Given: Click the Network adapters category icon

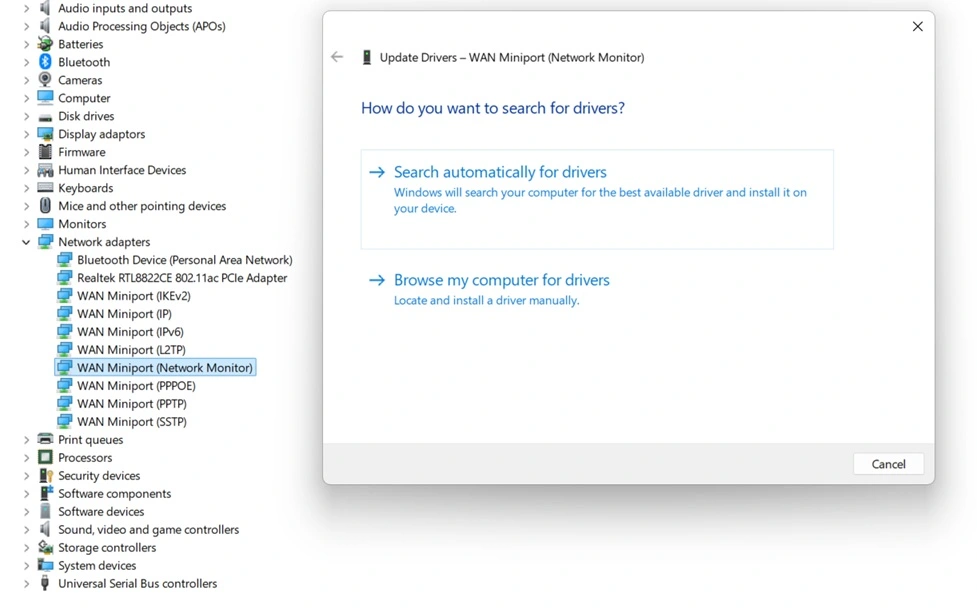Looking at the screenshot, I should 45,241.
